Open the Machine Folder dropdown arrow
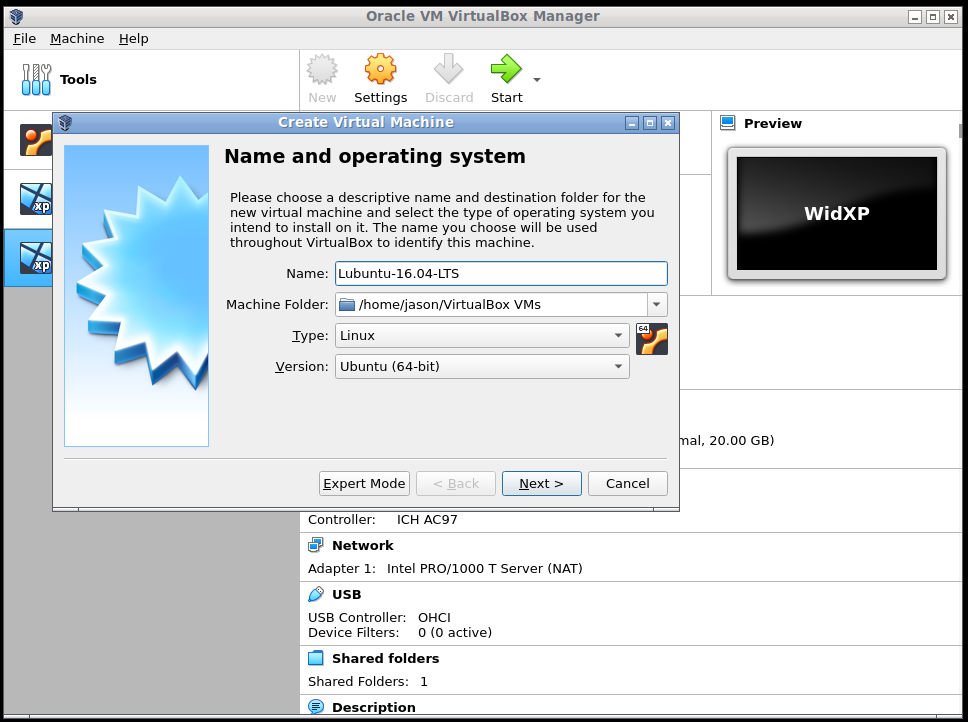Screen dimensions: 968x722 656,304
